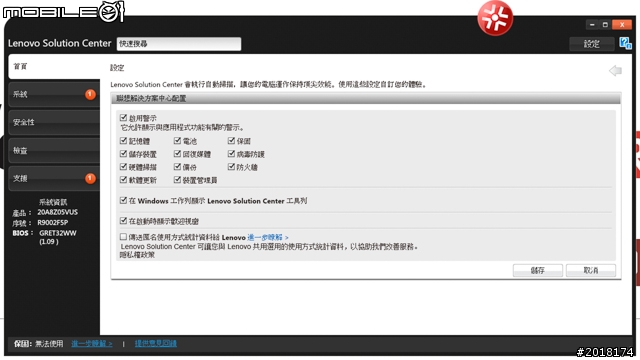
Task: Click the 保固: 無法使用 status text
Action: (38, 344)
